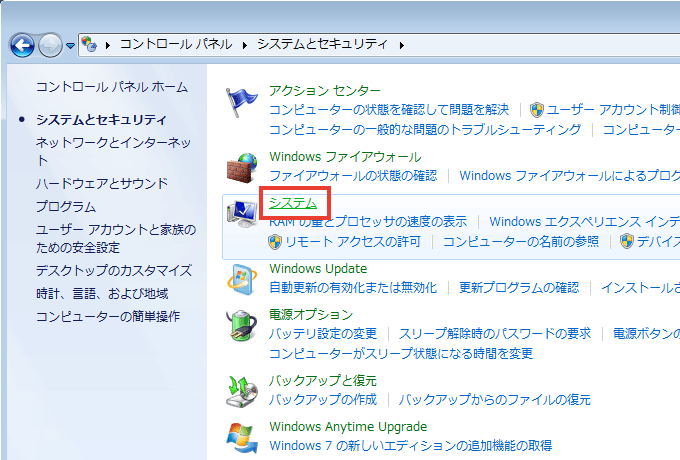Click the shield icon beside リモート アクセスの許可

pos(275,241)
